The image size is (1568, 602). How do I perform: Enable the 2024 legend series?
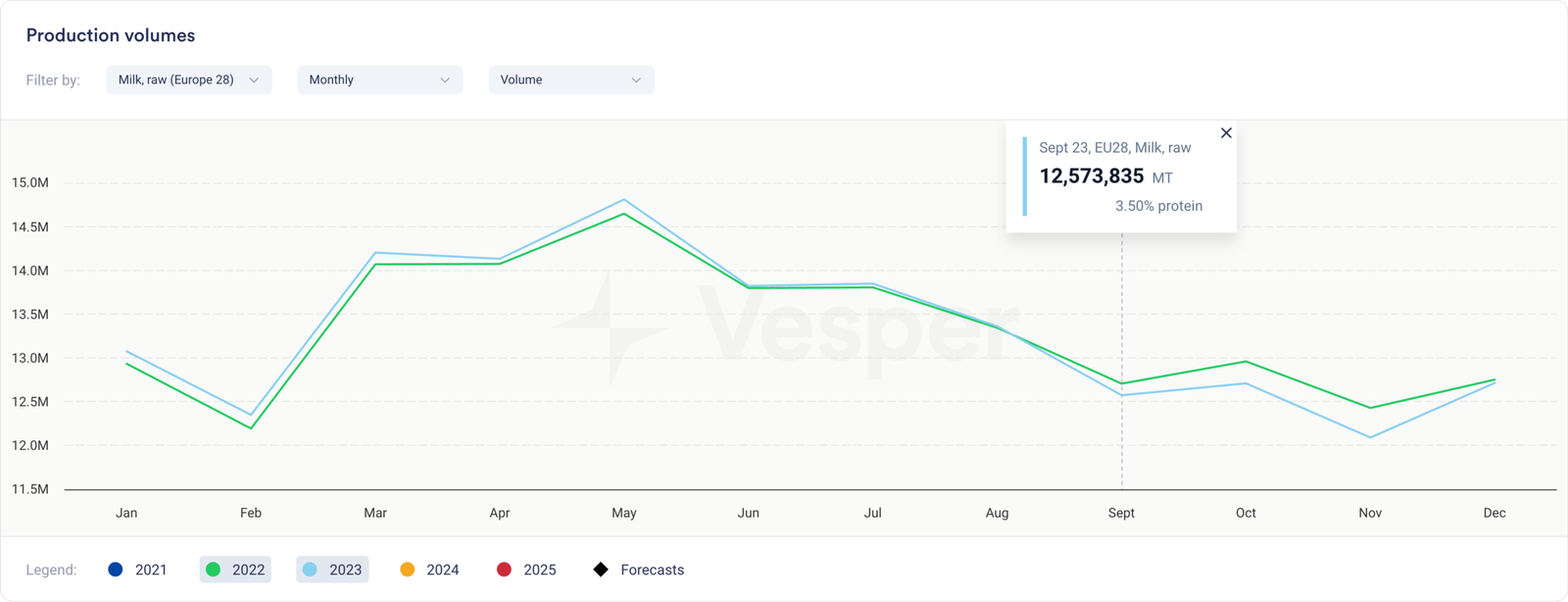[x=429, y=570]
